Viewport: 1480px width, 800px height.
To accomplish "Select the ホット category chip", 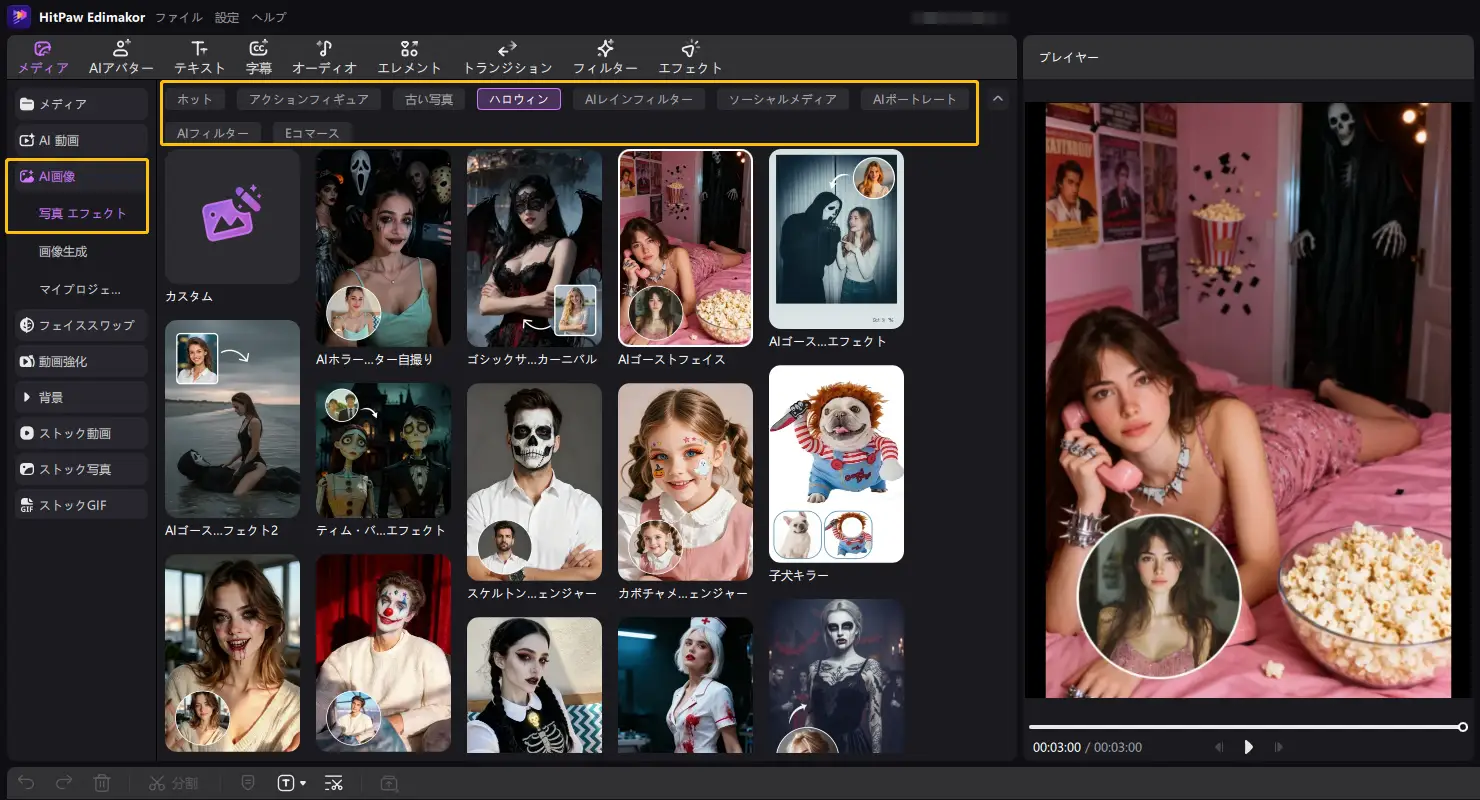I will [195, 99].
